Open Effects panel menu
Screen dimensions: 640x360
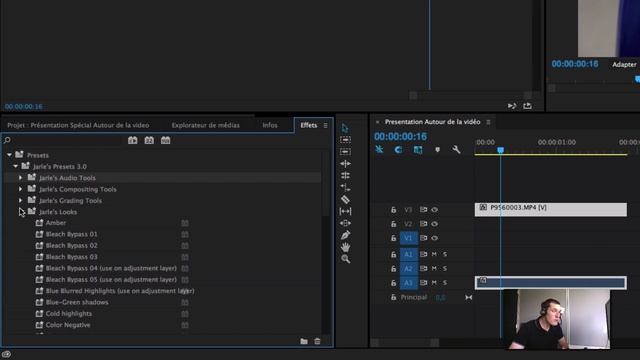[x=325, y=126]
